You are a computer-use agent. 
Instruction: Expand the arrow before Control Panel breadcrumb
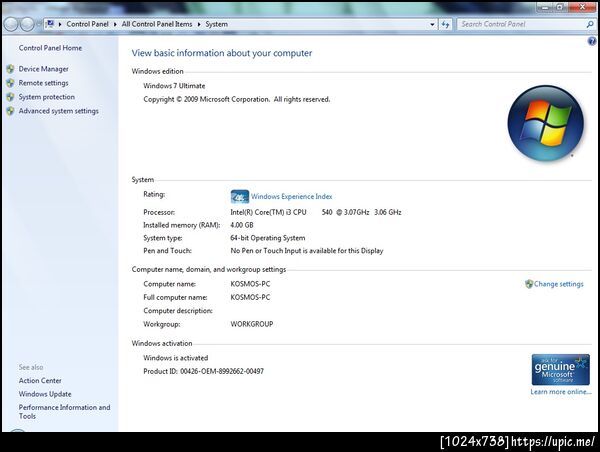click(x=60, y=24)
